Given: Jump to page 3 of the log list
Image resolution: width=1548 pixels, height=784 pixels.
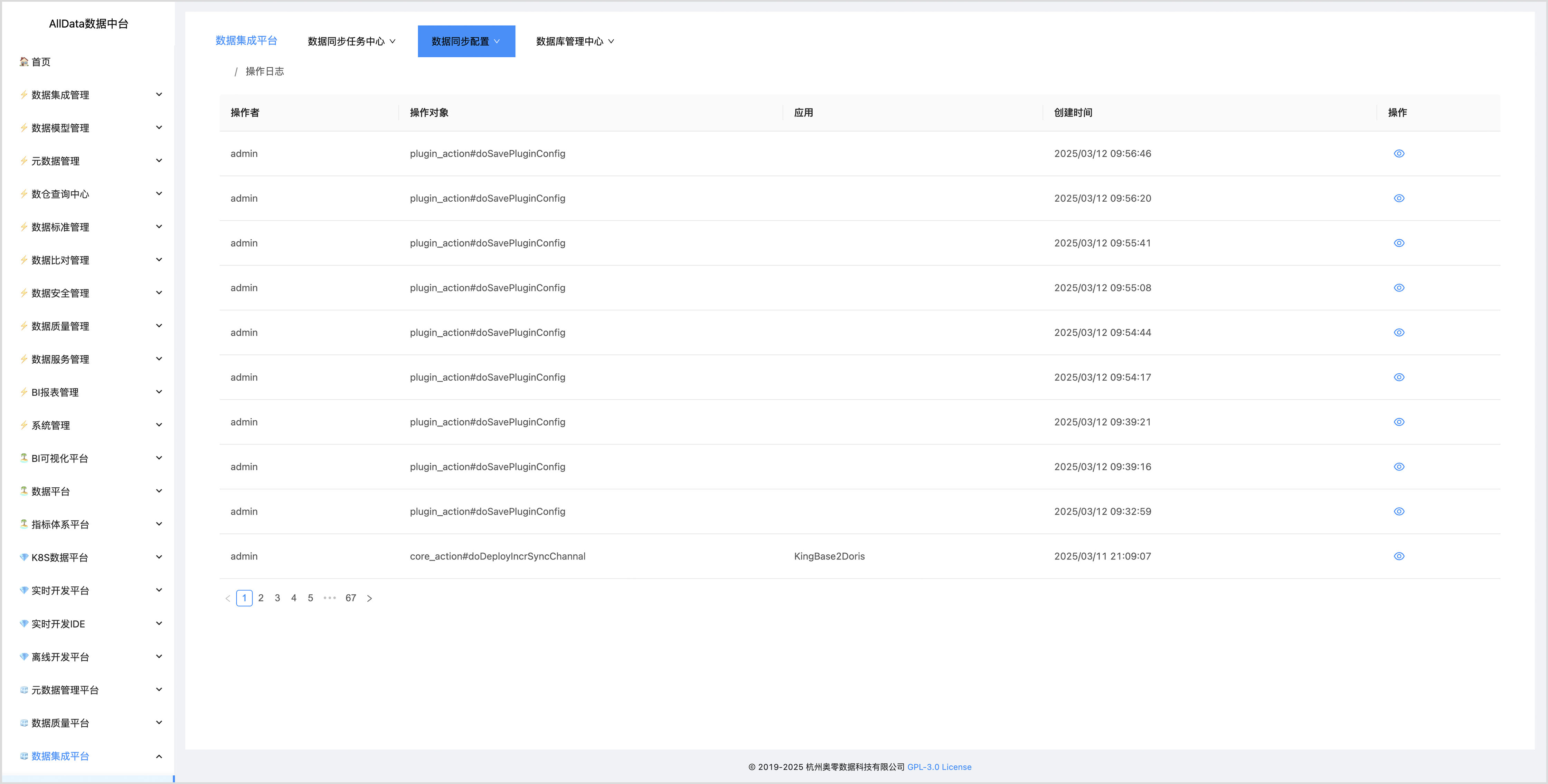Looking at the screenshot, I should (x=277, y=598).
